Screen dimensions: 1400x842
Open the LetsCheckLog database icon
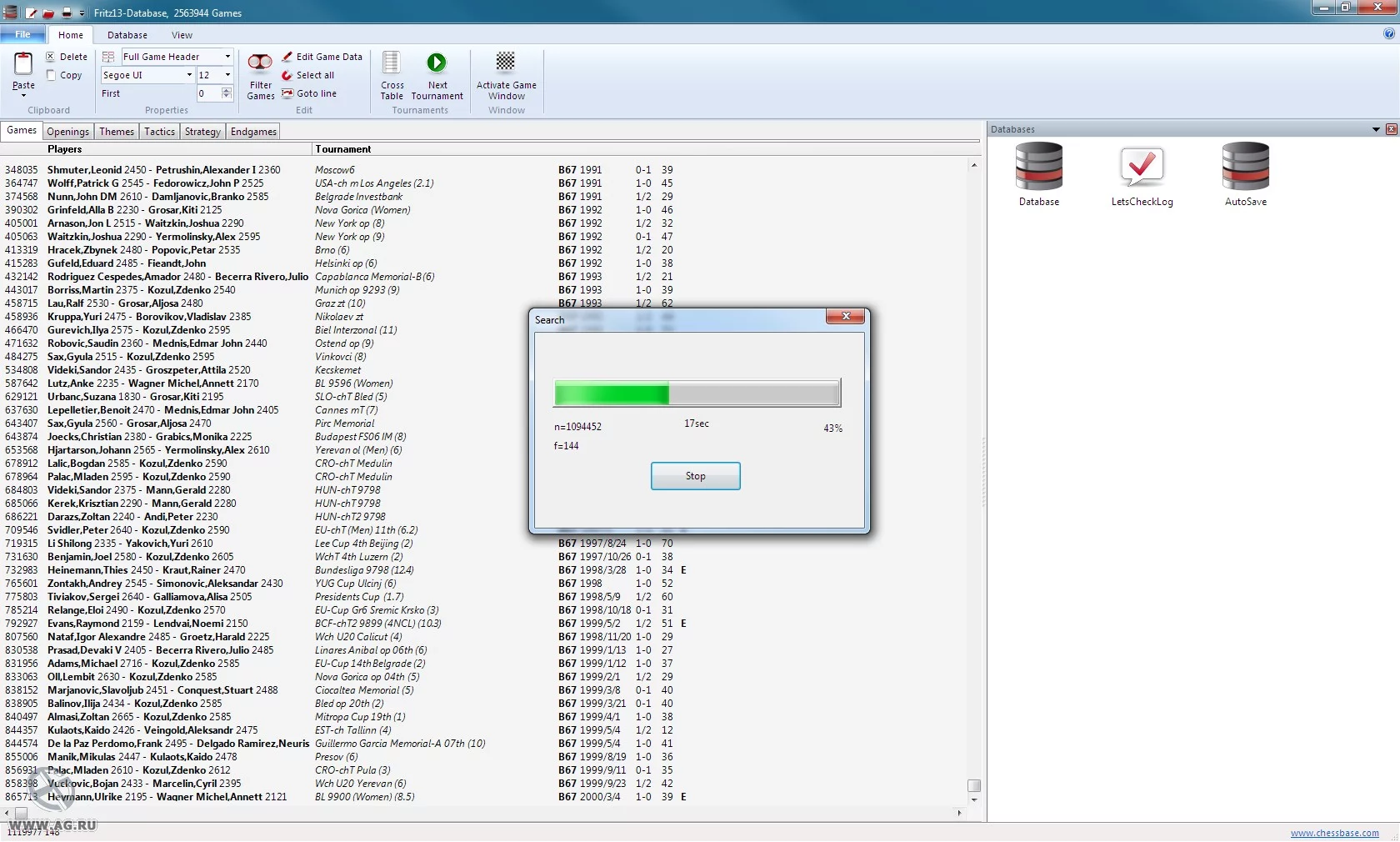click(1142, 174)
